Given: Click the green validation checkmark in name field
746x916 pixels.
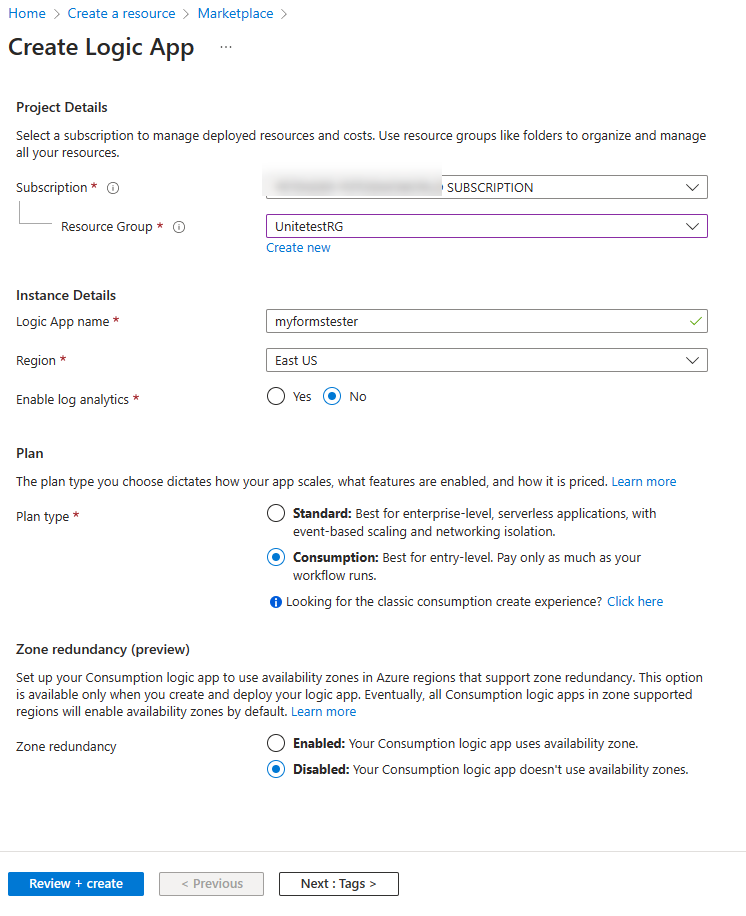Looking at the screenshot, I should [x=696, y=321].
